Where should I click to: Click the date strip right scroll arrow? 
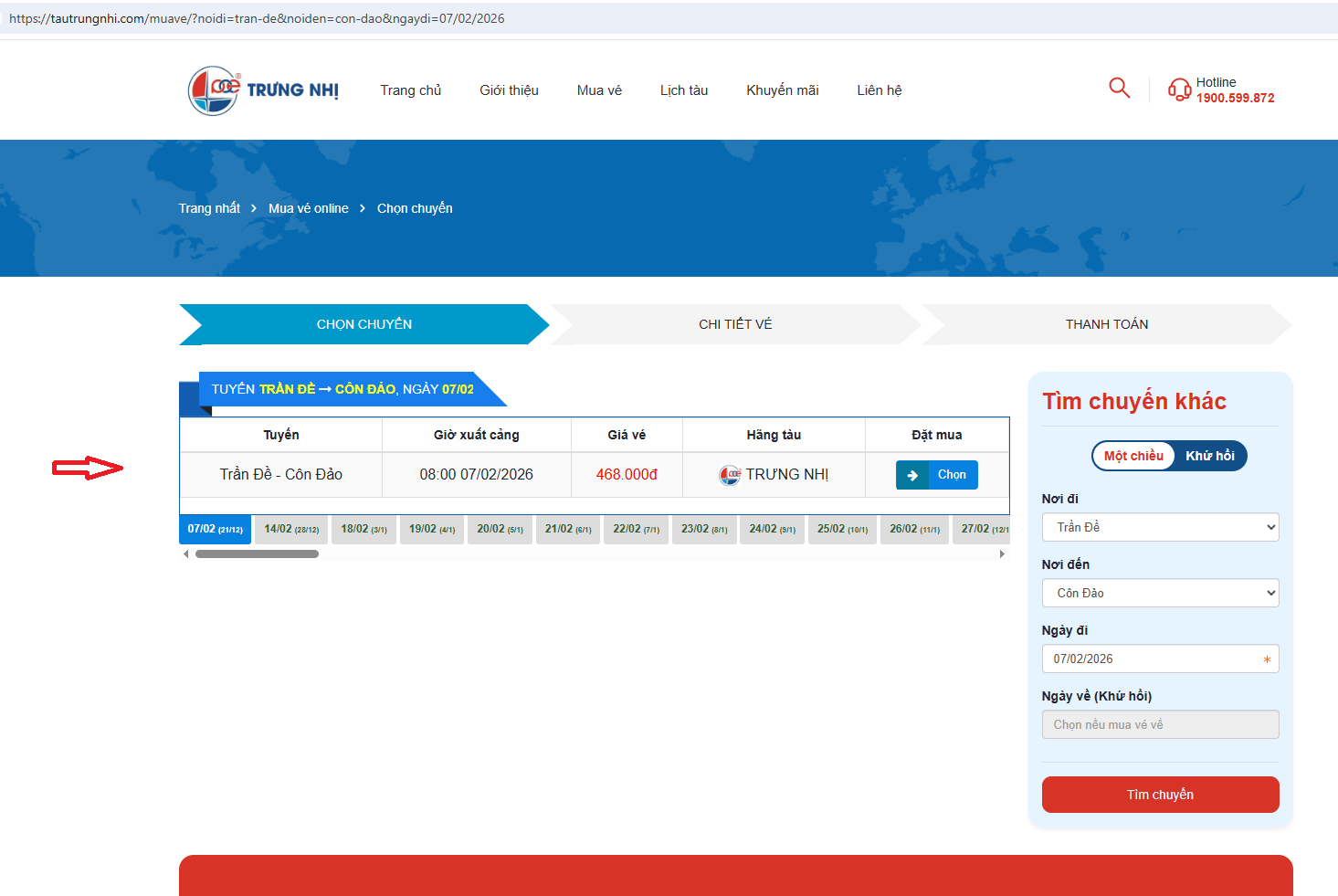[1002, 553]
